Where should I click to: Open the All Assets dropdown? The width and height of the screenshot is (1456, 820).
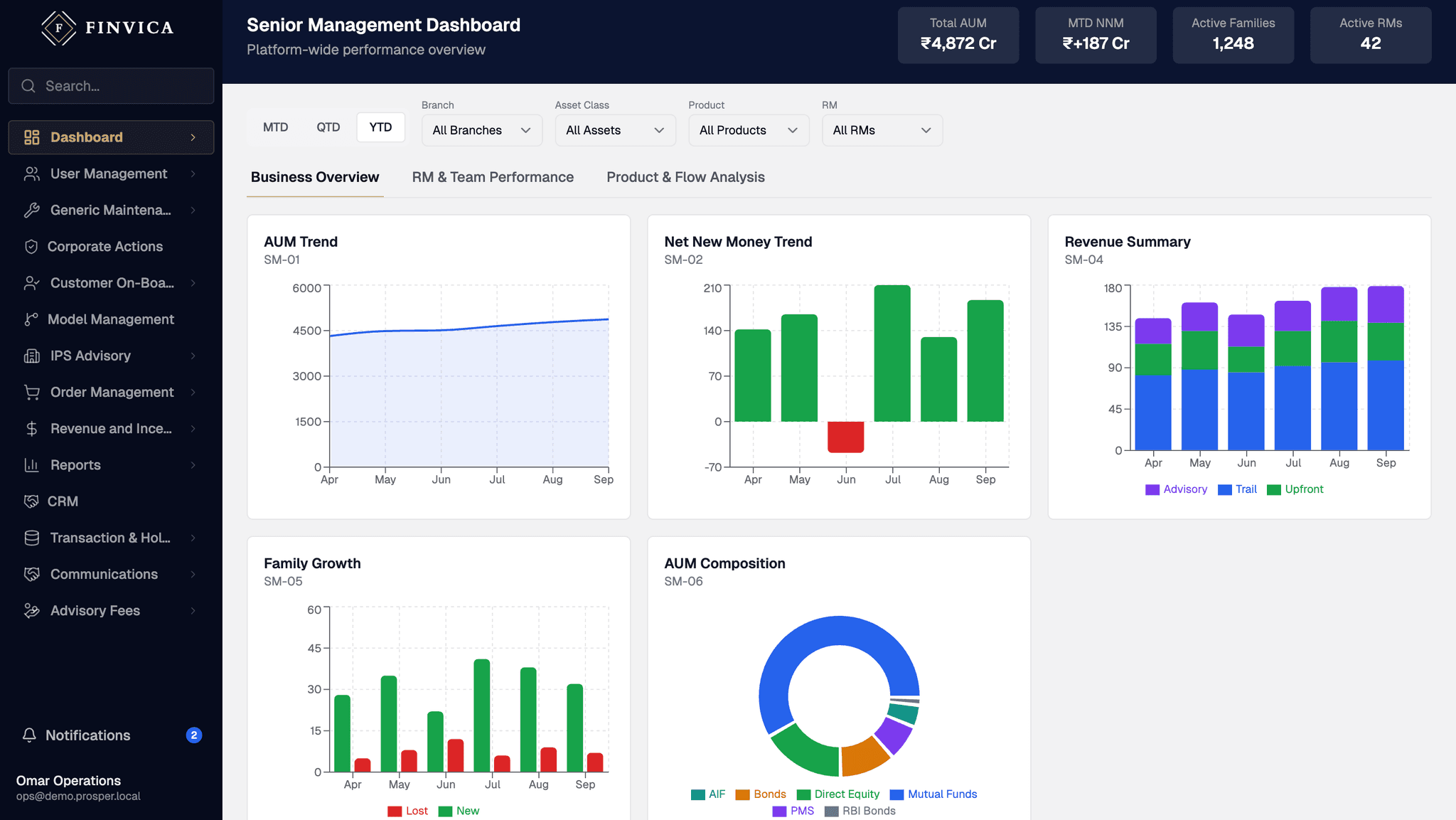[616, 130]
